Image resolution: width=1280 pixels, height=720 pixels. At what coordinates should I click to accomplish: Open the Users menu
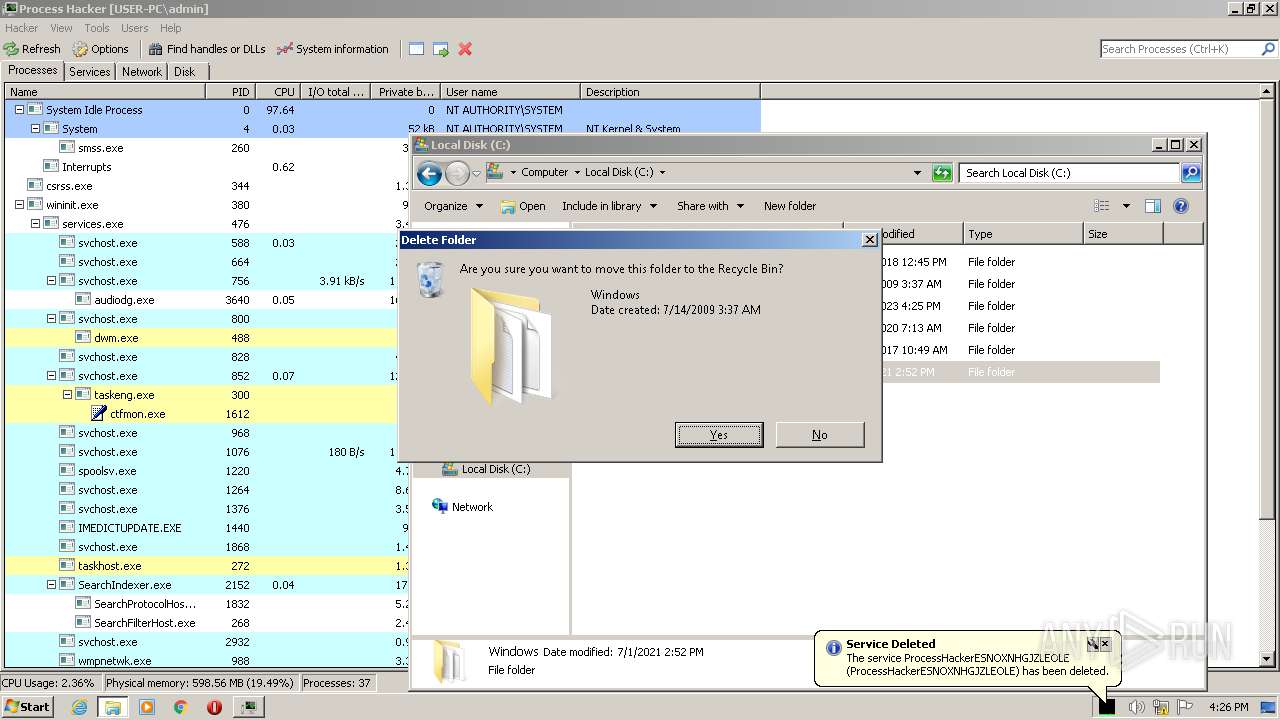pyautogui.click(x=135, y=28)
